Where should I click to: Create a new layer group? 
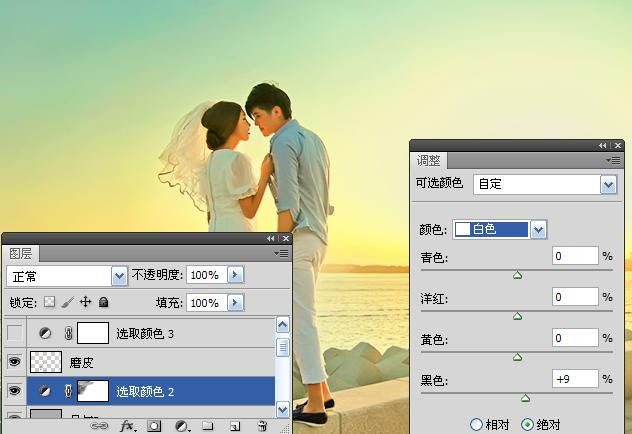coord(208,426)
